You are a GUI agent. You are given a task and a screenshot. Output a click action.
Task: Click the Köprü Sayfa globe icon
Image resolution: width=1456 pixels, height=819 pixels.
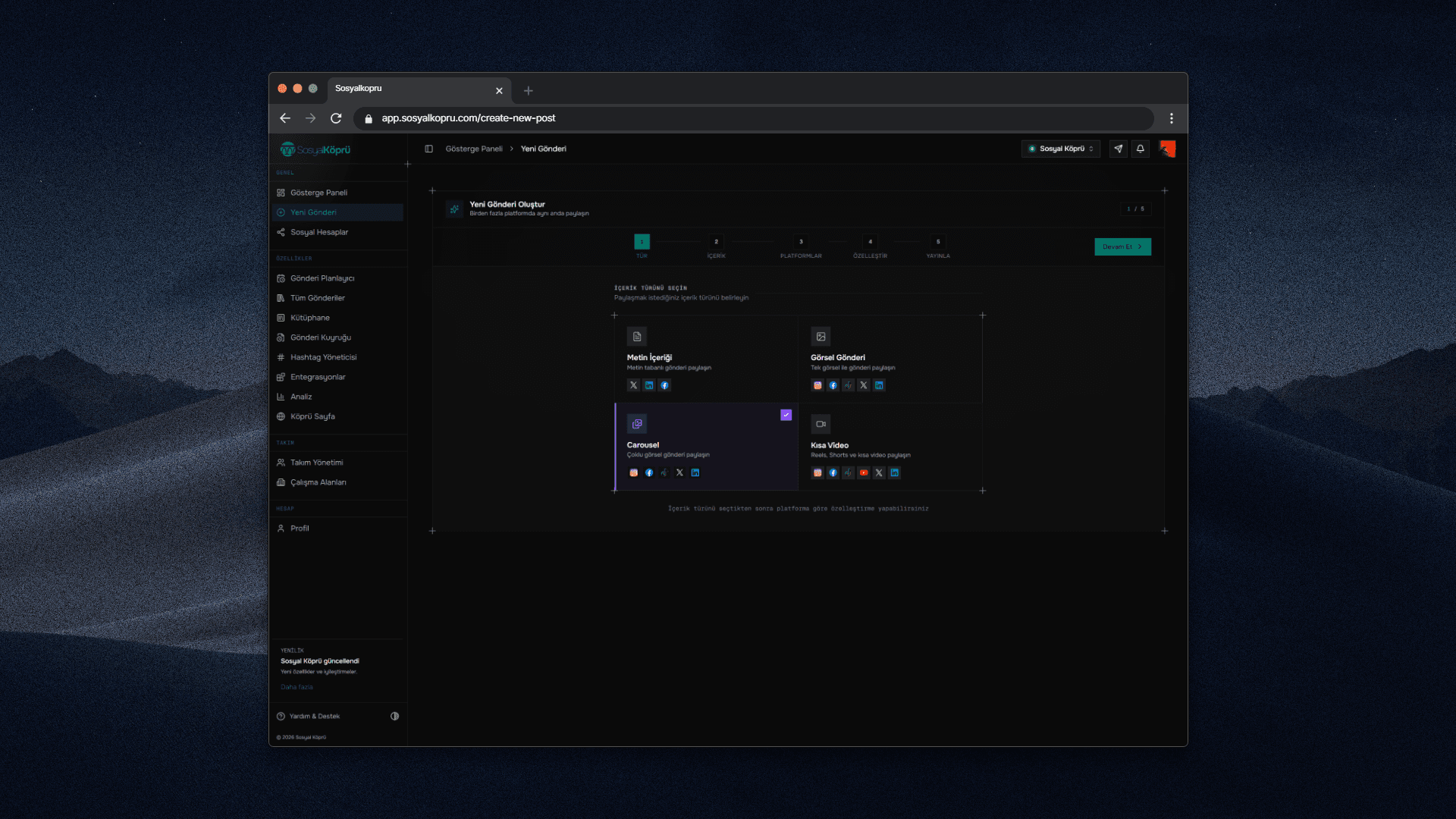281,416
